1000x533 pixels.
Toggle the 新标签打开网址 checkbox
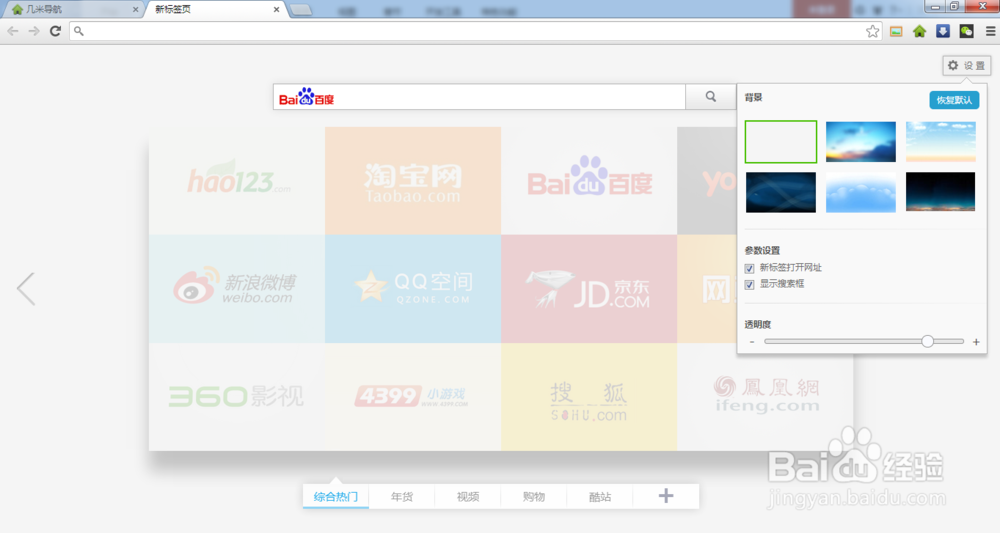pos(749,268)
